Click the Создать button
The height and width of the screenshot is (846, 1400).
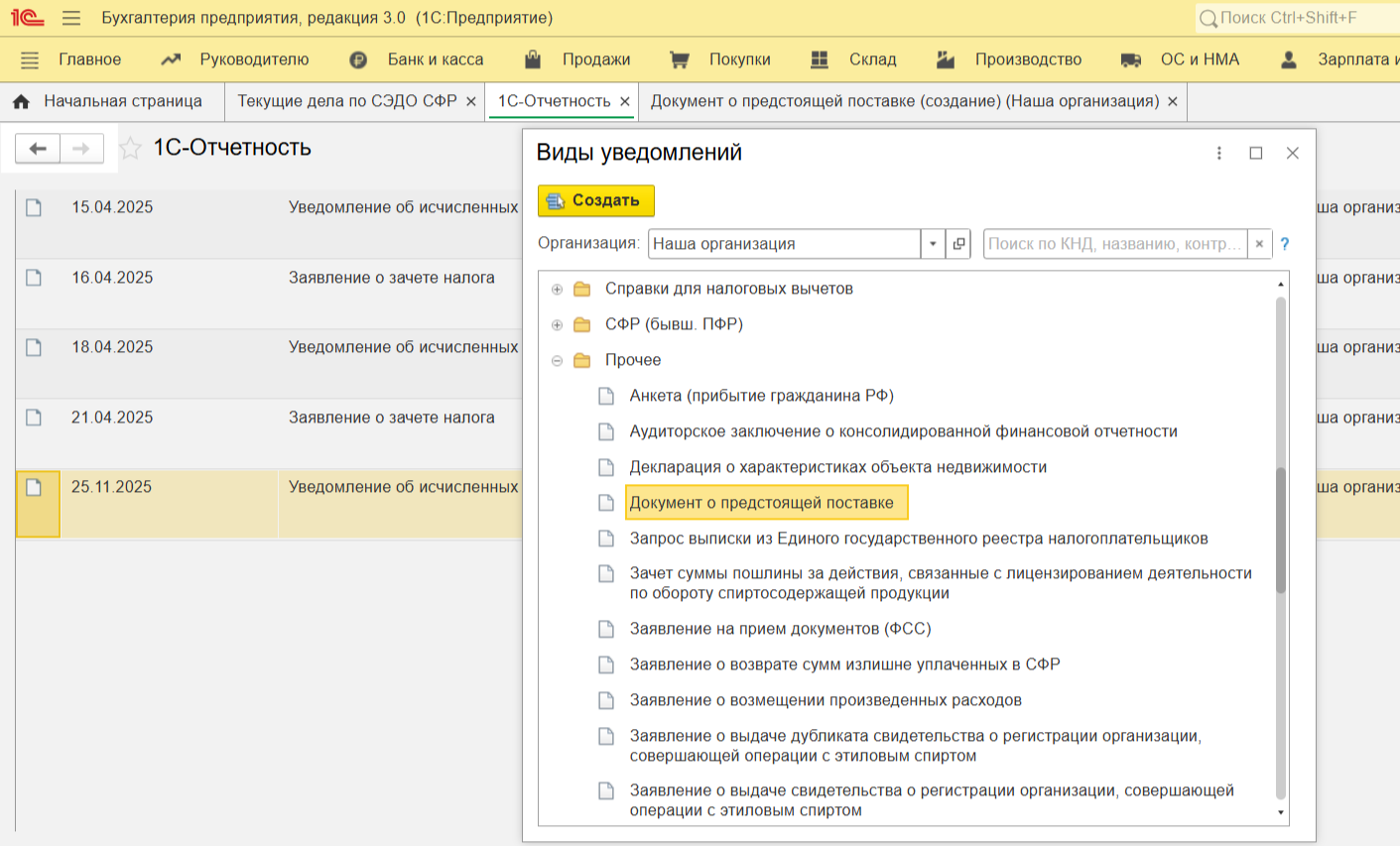(596, 200)
